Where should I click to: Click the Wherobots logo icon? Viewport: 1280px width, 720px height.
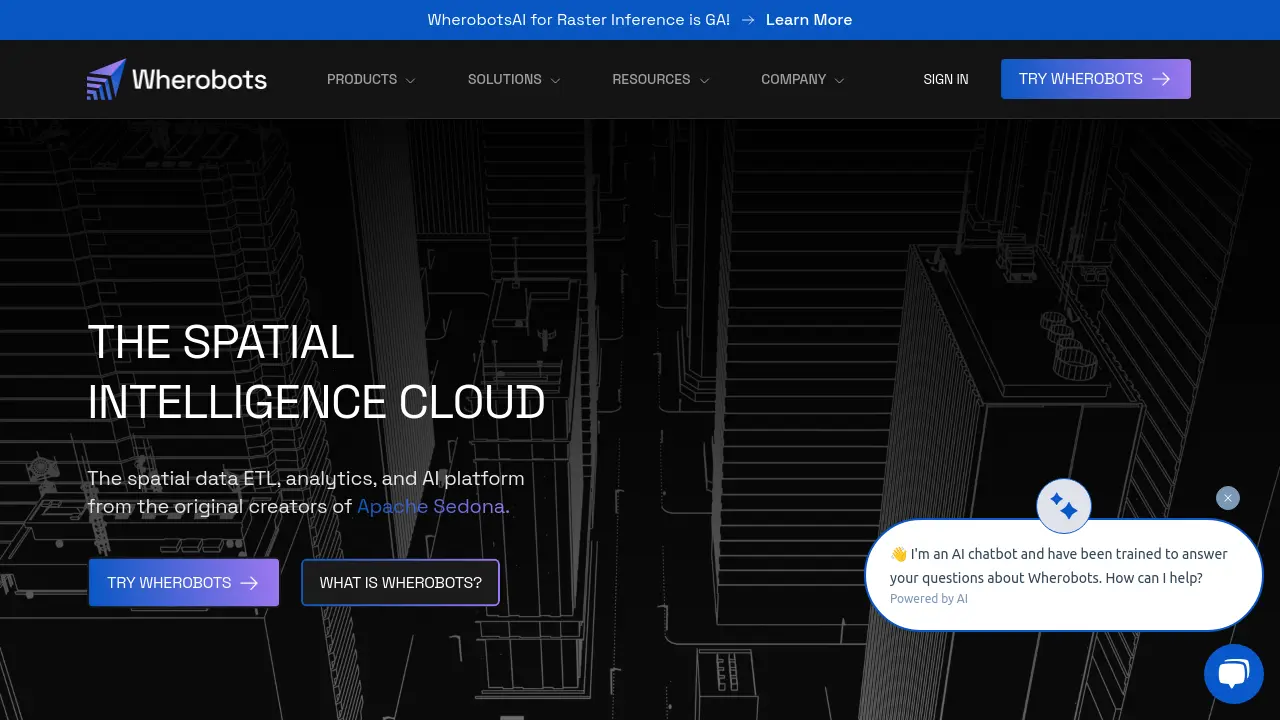point(106,79)
